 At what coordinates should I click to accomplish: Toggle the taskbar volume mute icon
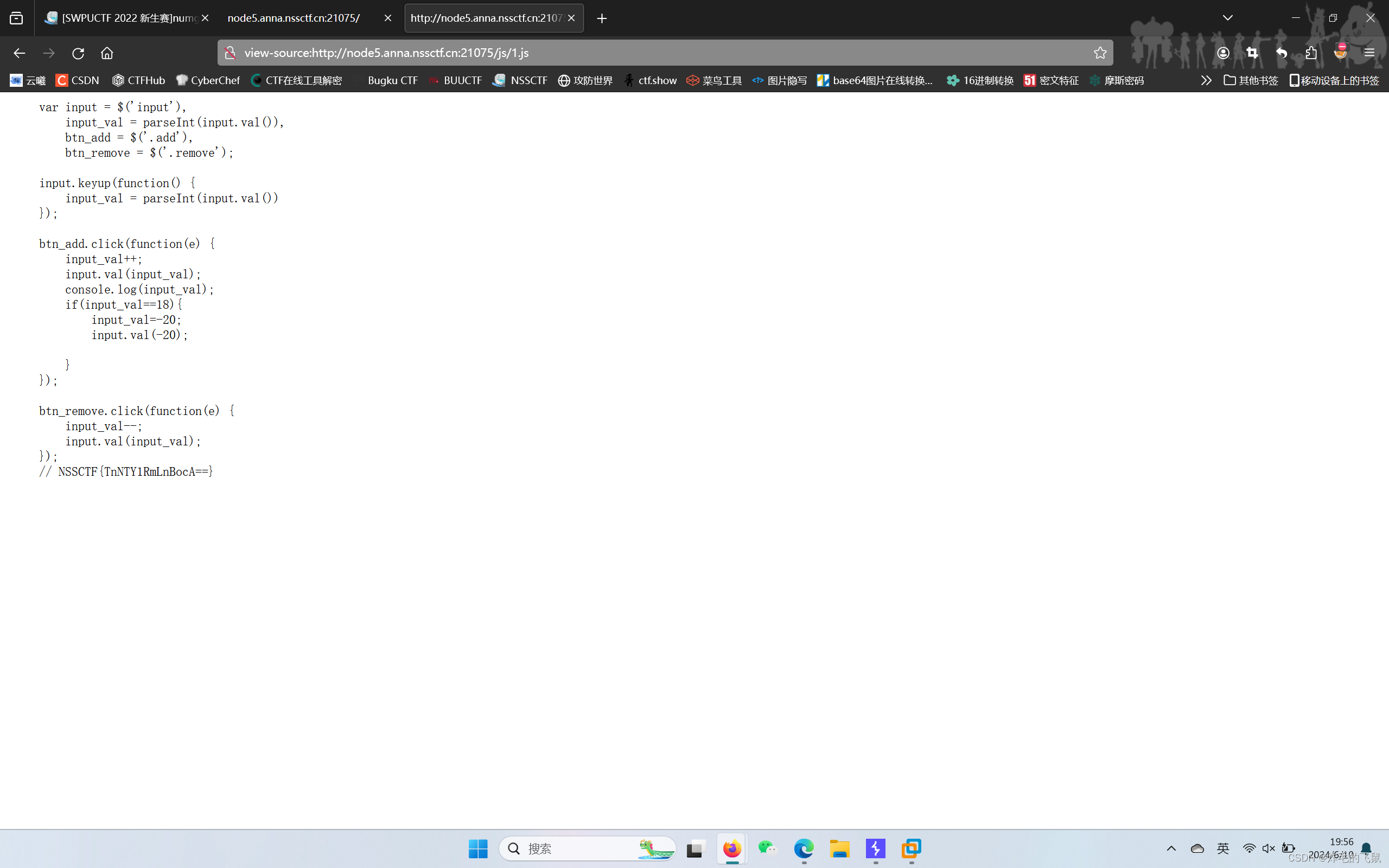coord(1269,848)
